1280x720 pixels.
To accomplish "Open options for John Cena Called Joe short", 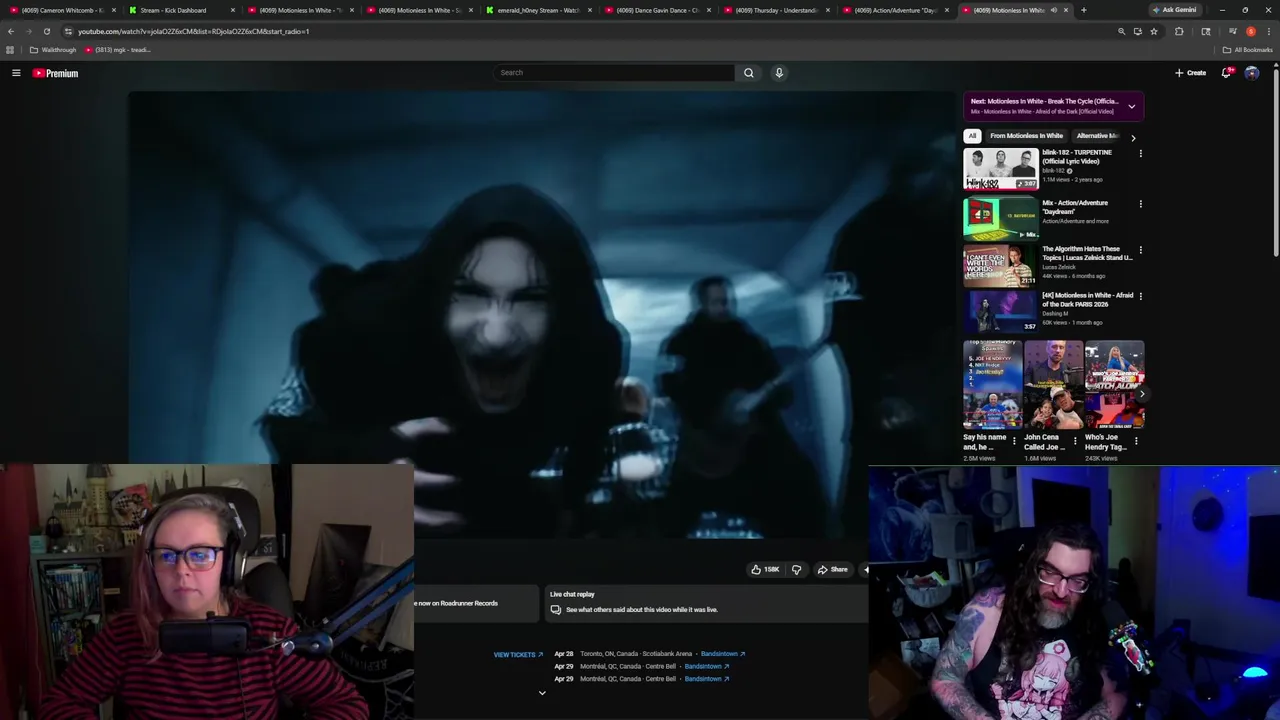I will pyautogui.click(x=1075, y=441).
